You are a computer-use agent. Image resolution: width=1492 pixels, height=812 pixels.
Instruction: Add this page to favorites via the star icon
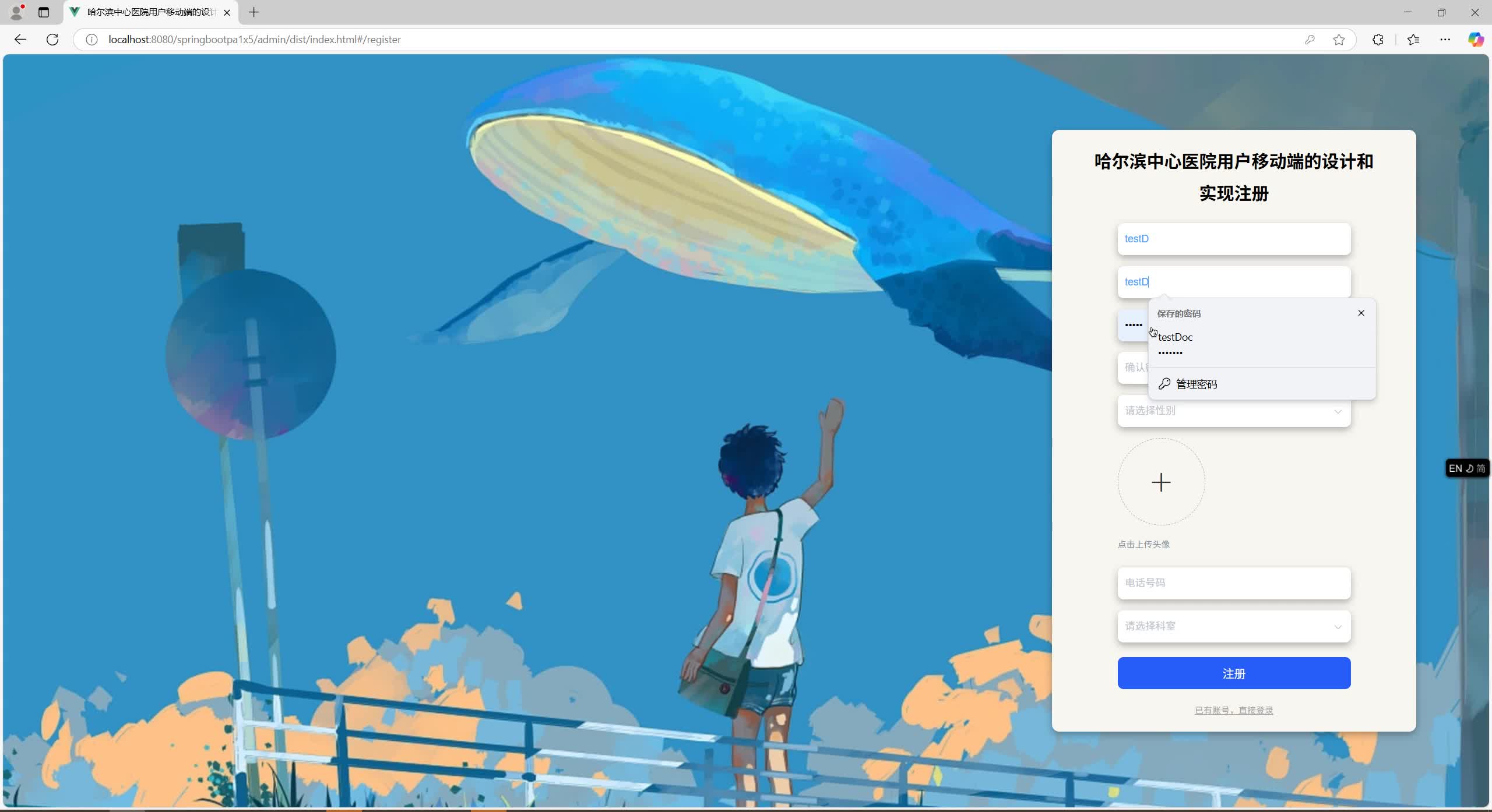[1339, 39]
